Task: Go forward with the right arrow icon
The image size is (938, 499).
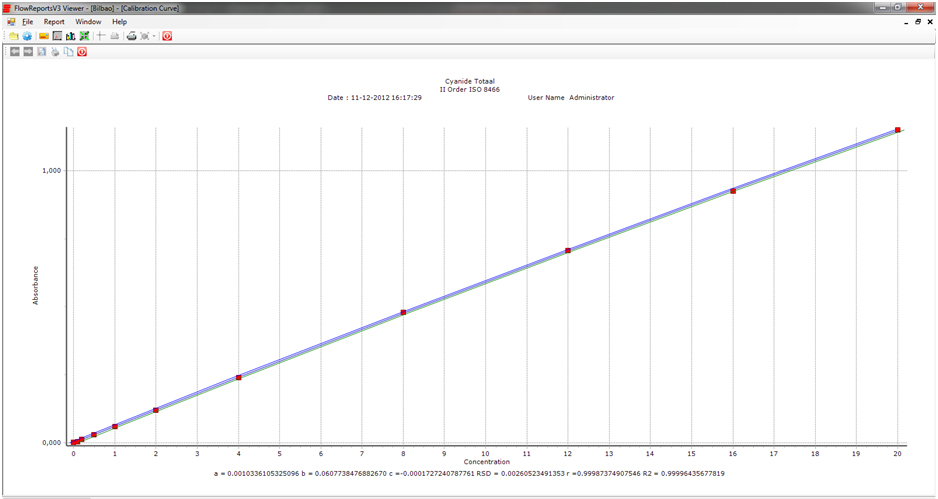Action: 28,51
